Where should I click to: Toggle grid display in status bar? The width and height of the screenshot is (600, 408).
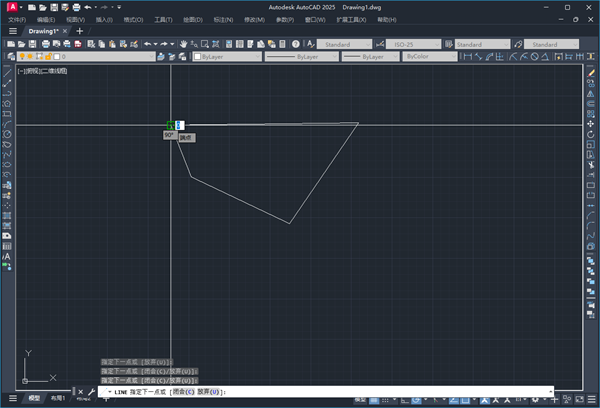pyautogui.click(x=374, y=400)
